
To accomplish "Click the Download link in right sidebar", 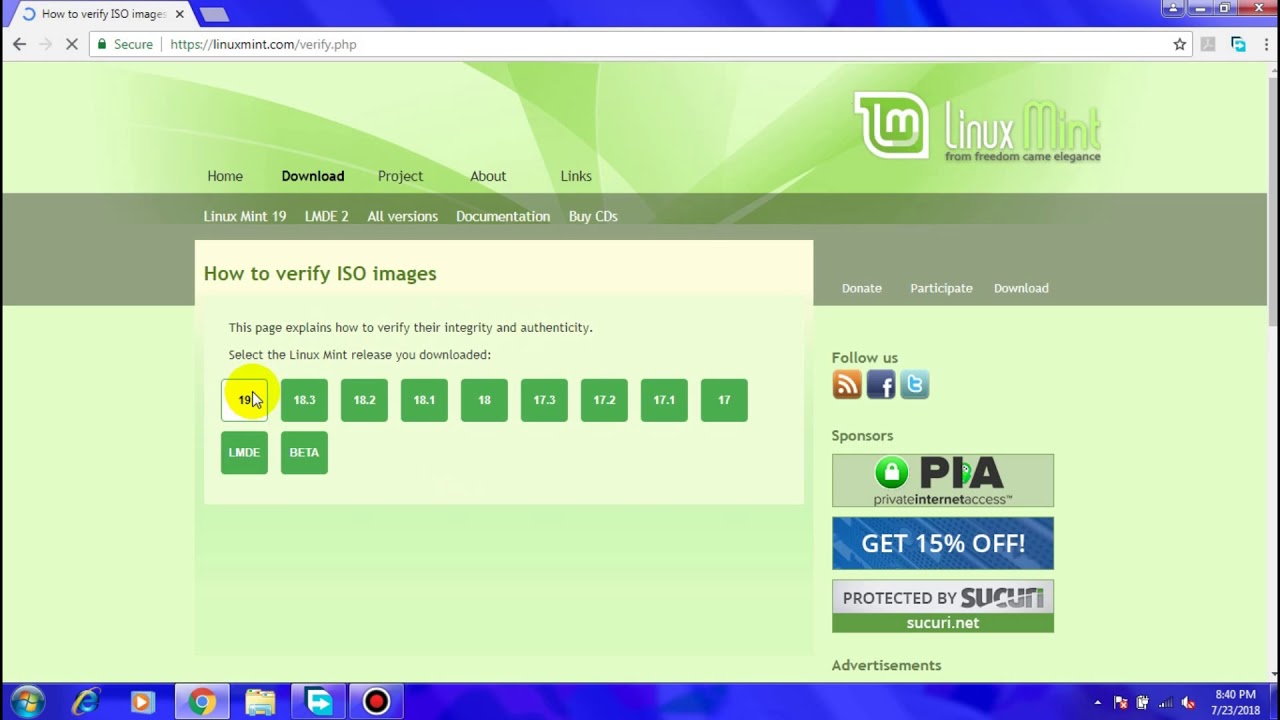I will [x=1021, y=288].
